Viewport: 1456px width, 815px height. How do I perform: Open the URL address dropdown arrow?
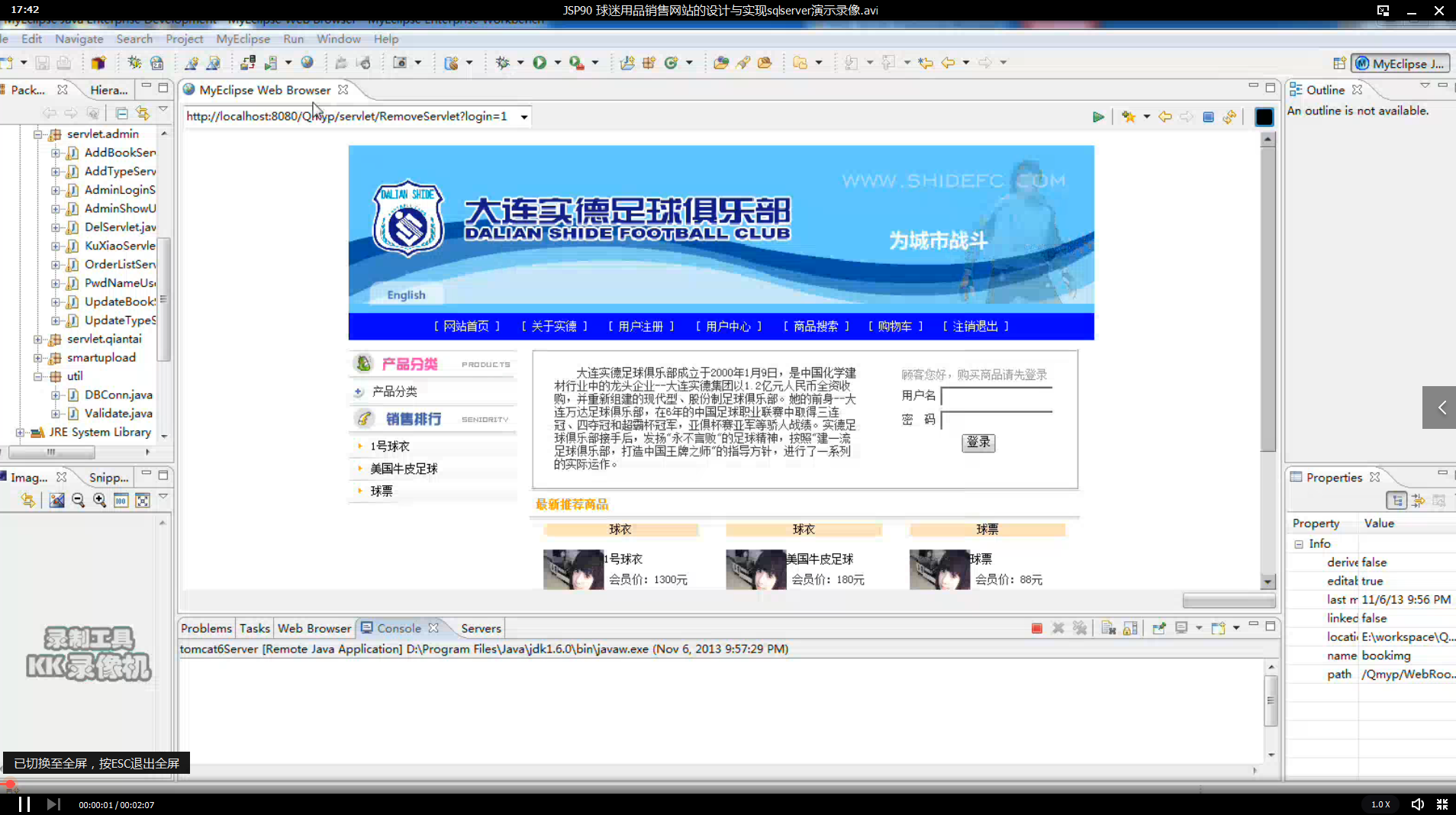tap(524, 117)
